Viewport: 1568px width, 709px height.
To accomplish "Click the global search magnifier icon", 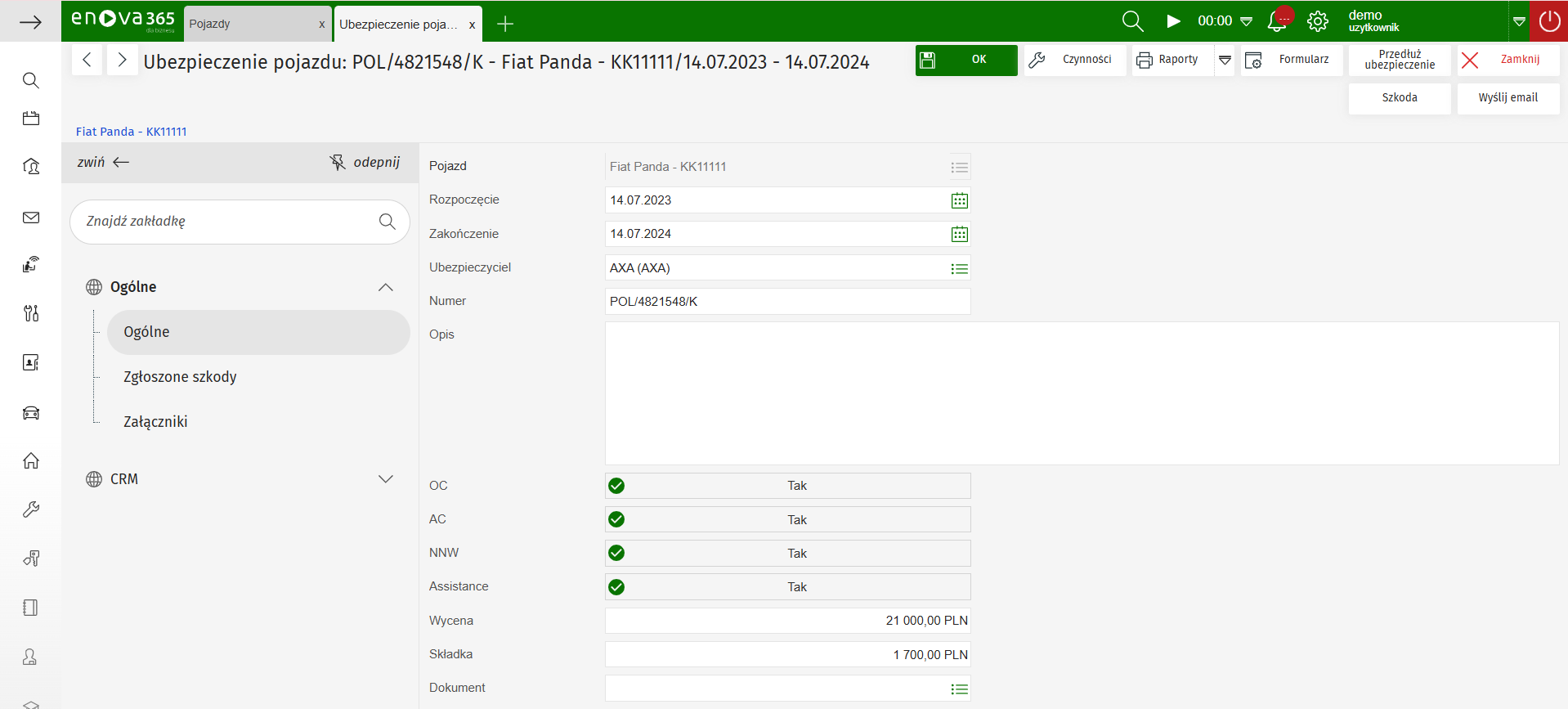I will point(1132,21).
